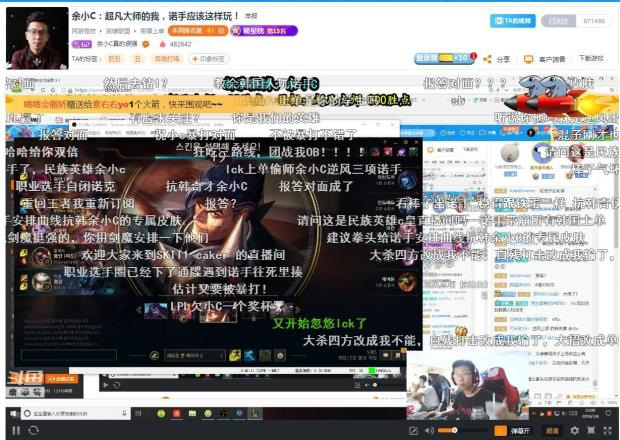Click the rocket gift banner message
620x440 pixels.
(123, 104)
